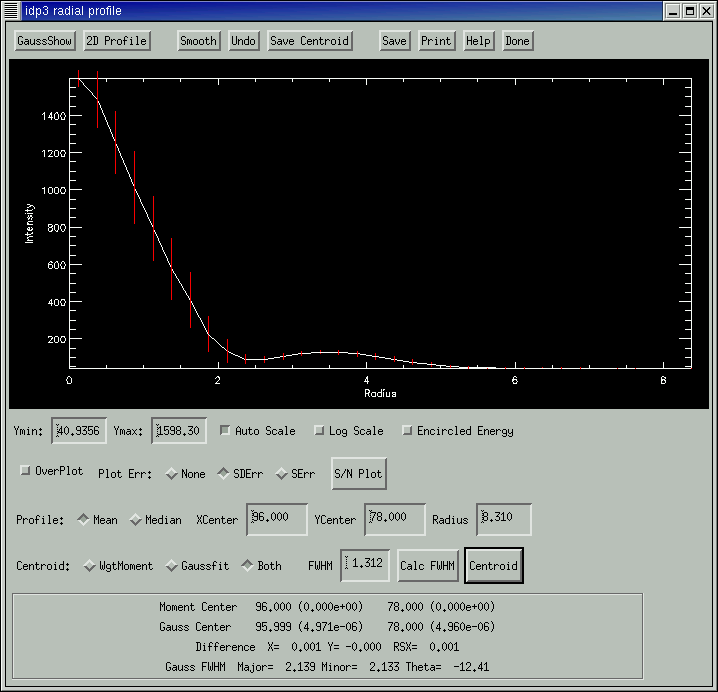Viewport: 718px width, 692px height.
Task: Open the Help button
Action: tap(478, 41)
